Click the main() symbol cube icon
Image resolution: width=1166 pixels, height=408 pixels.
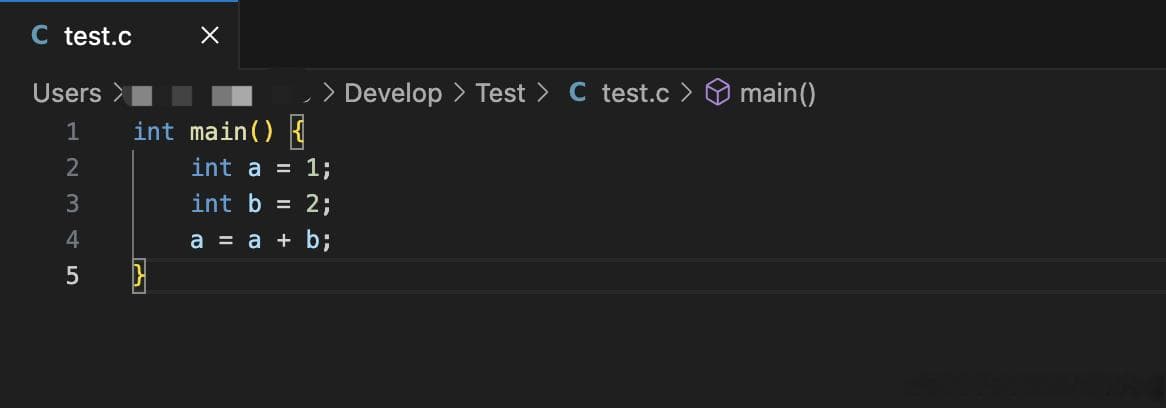717,94
